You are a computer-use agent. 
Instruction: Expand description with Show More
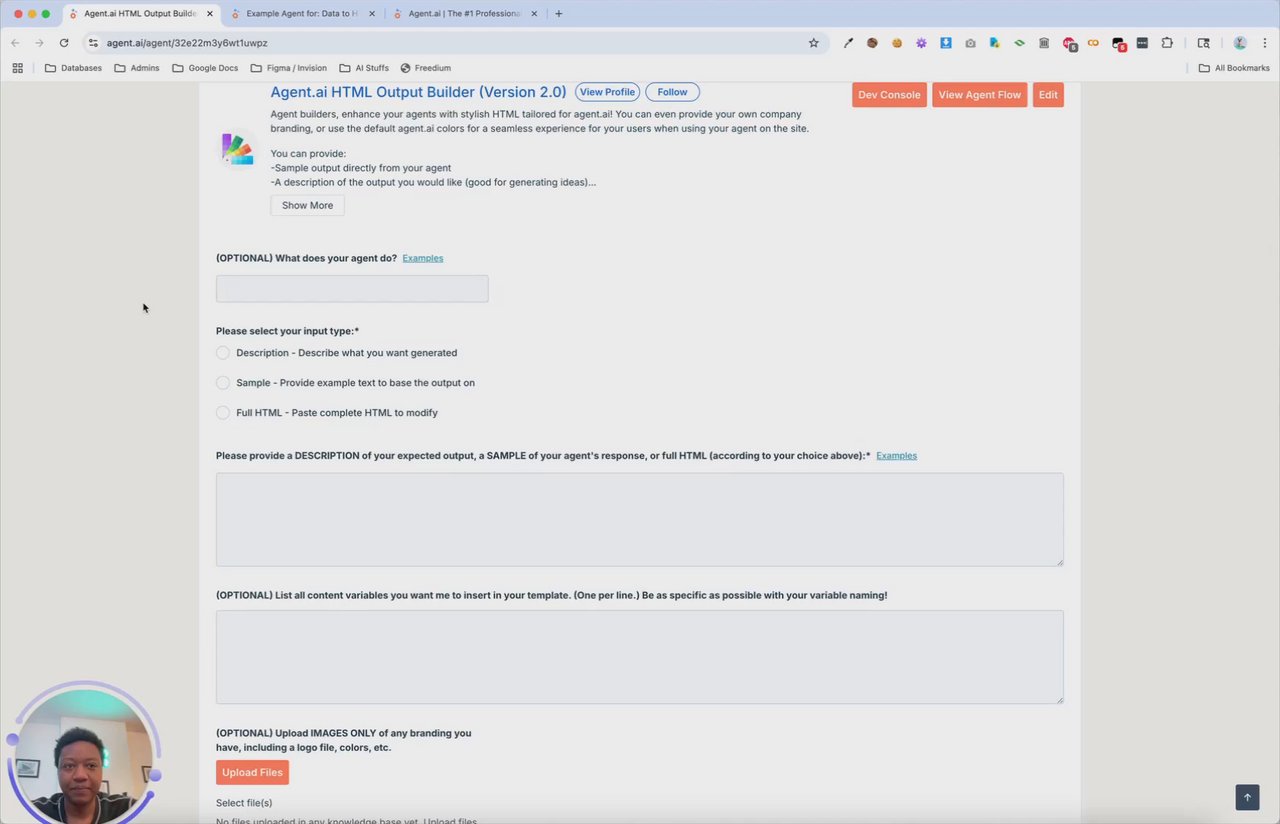pos(307,205)
